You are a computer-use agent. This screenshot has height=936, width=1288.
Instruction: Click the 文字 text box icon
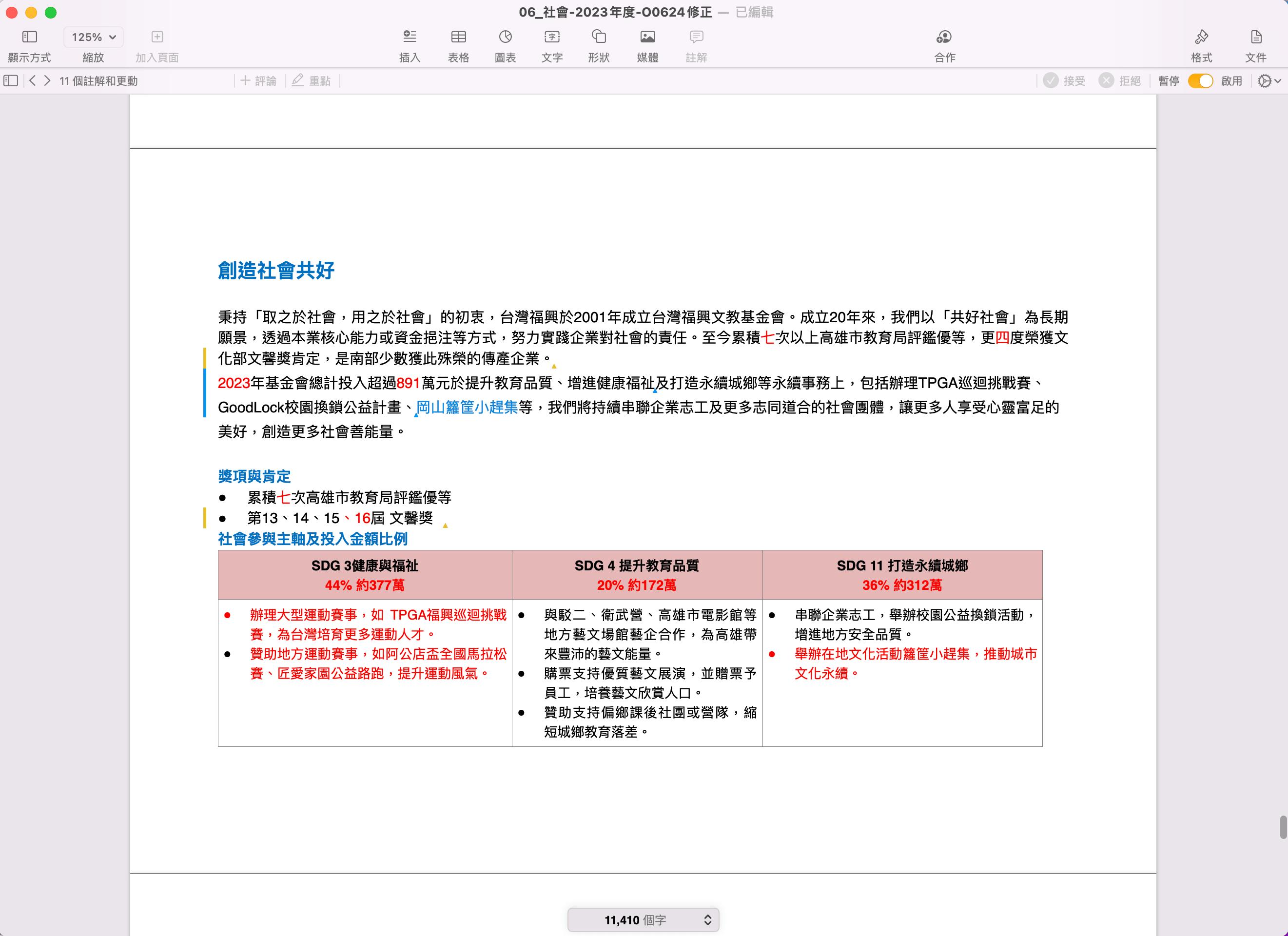(552, 37)
